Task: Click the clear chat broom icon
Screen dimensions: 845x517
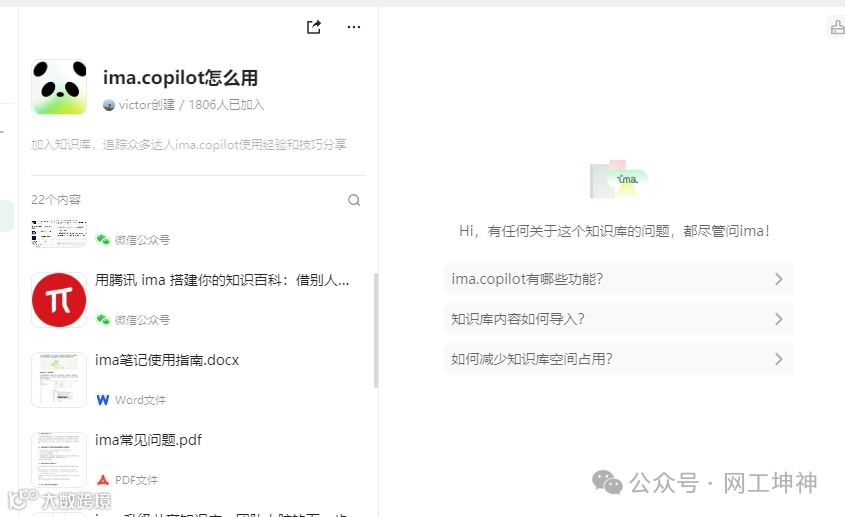Action: (837, 27)
